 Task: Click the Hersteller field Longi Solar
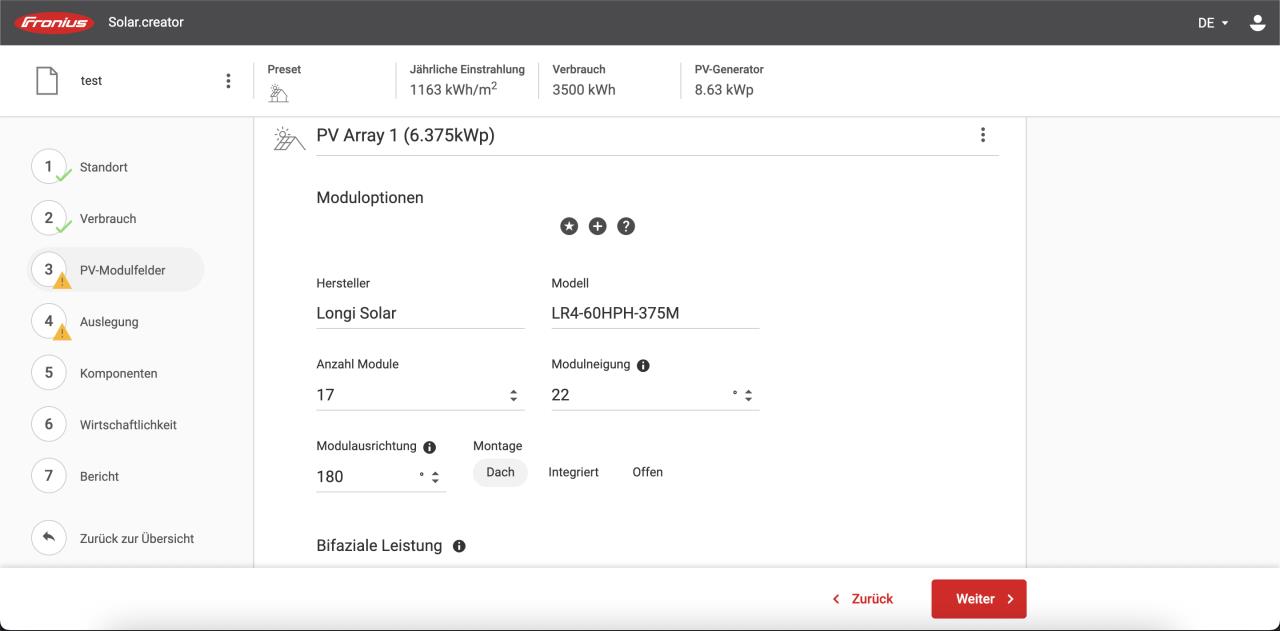coord(419,313)
